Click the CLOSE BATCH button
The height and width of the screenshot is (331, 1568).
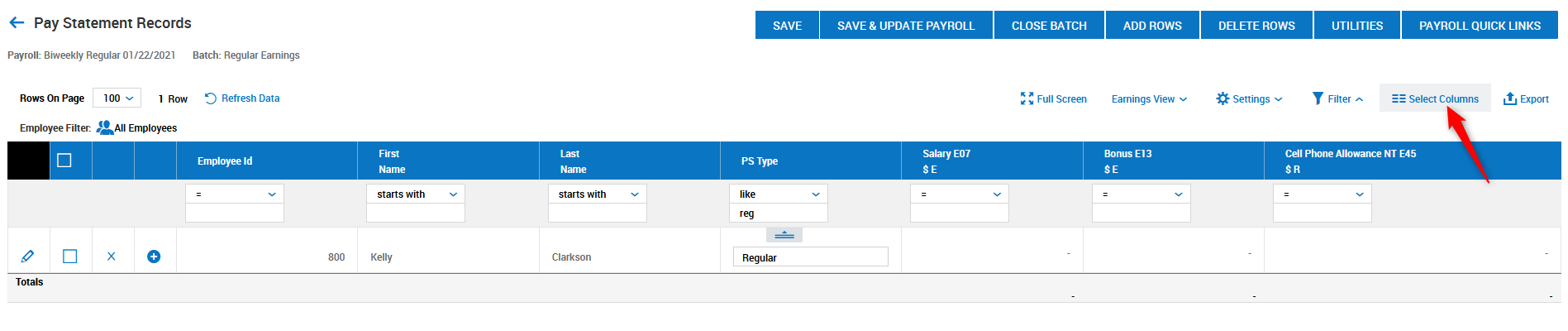(x=1049, y=25)
